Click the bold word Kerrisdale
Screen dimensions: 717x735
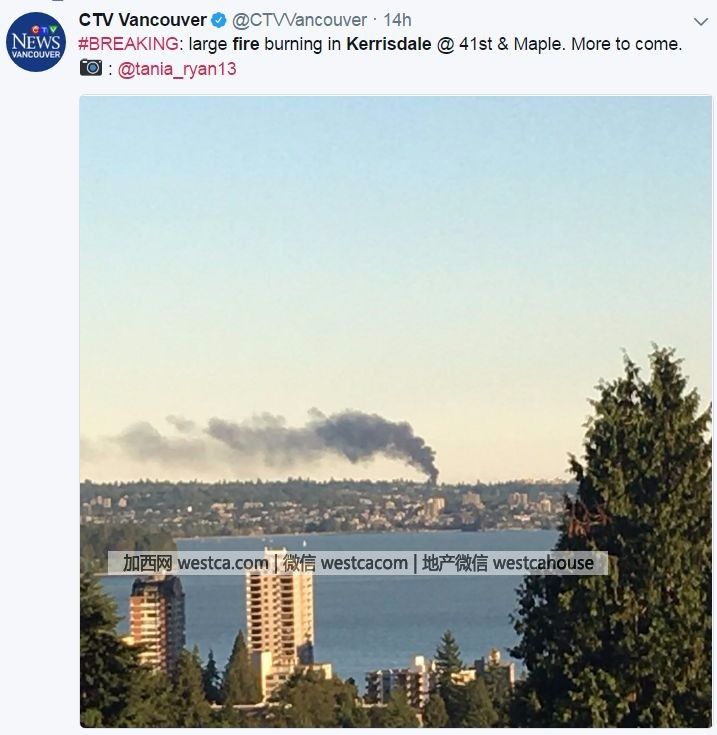pos(388,44)
